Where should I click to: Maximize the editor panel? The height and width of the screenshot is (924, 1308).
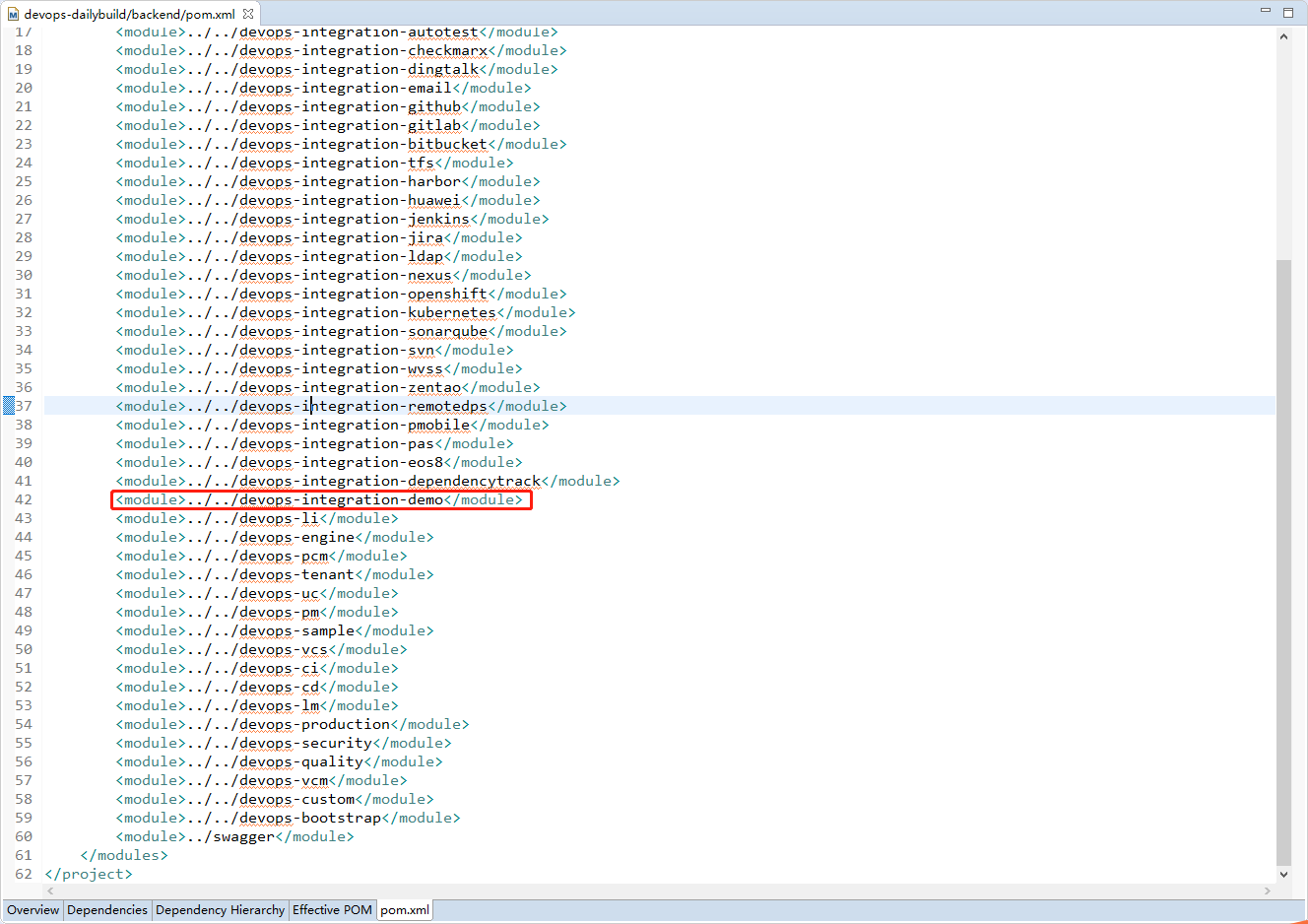[x=1288, y=13]
